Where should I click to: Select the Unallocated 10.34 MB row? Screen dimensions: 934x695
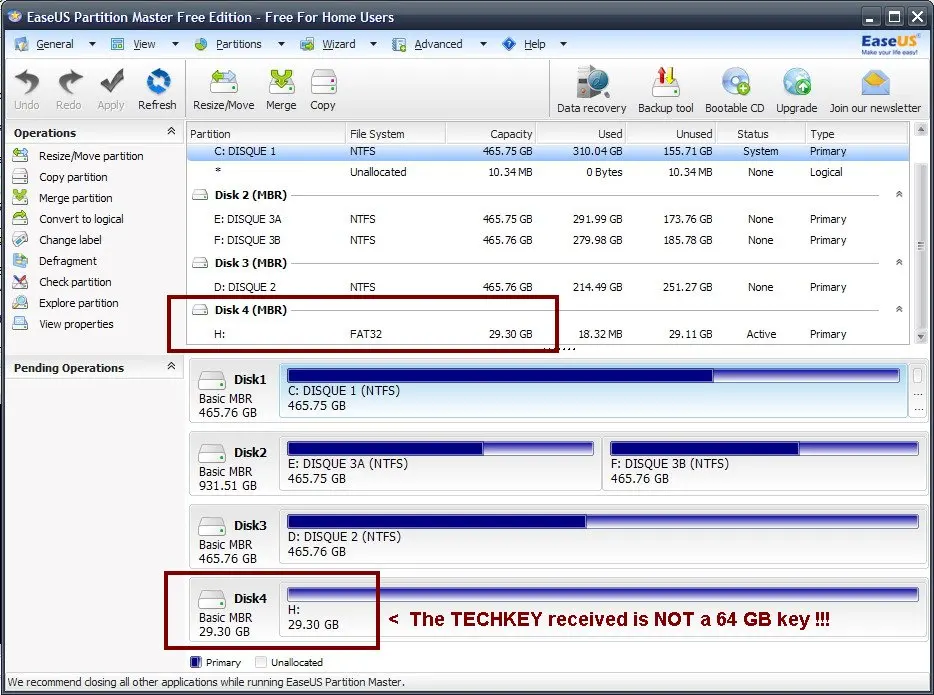pos(548,172)
